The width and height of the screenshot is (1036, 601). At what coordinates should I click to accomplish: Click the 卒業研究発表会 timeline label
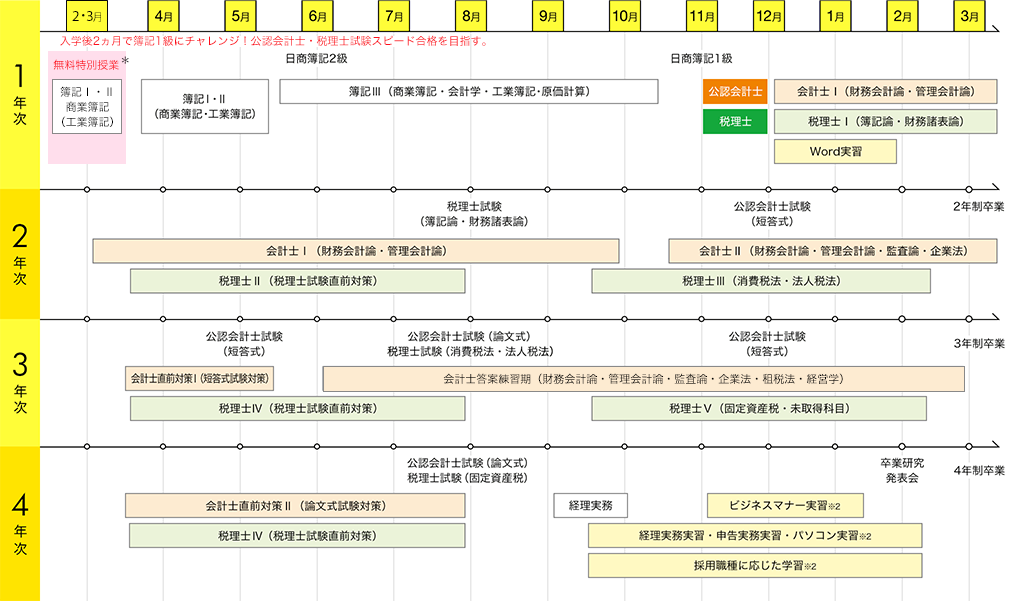tap(901, 470)
